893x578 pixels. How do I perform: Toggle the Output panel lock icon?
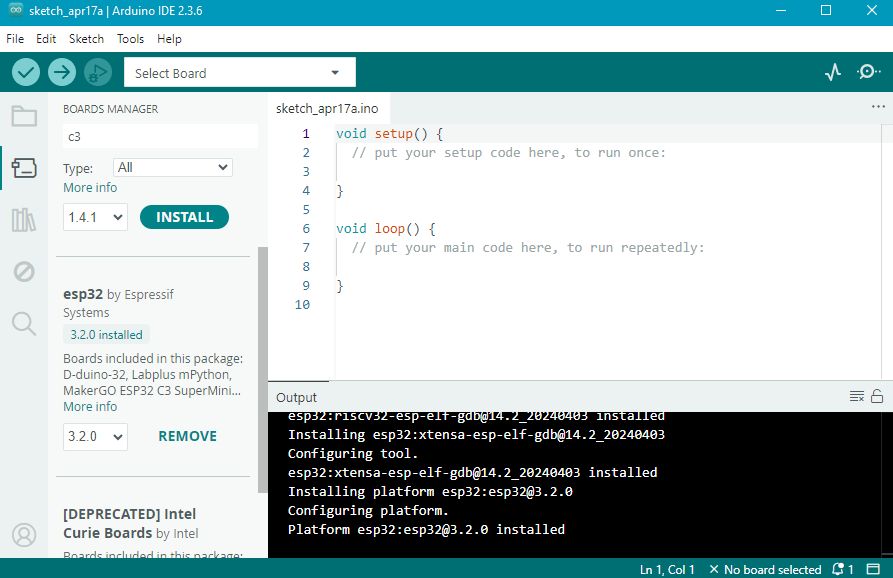[x=877, y=397]
